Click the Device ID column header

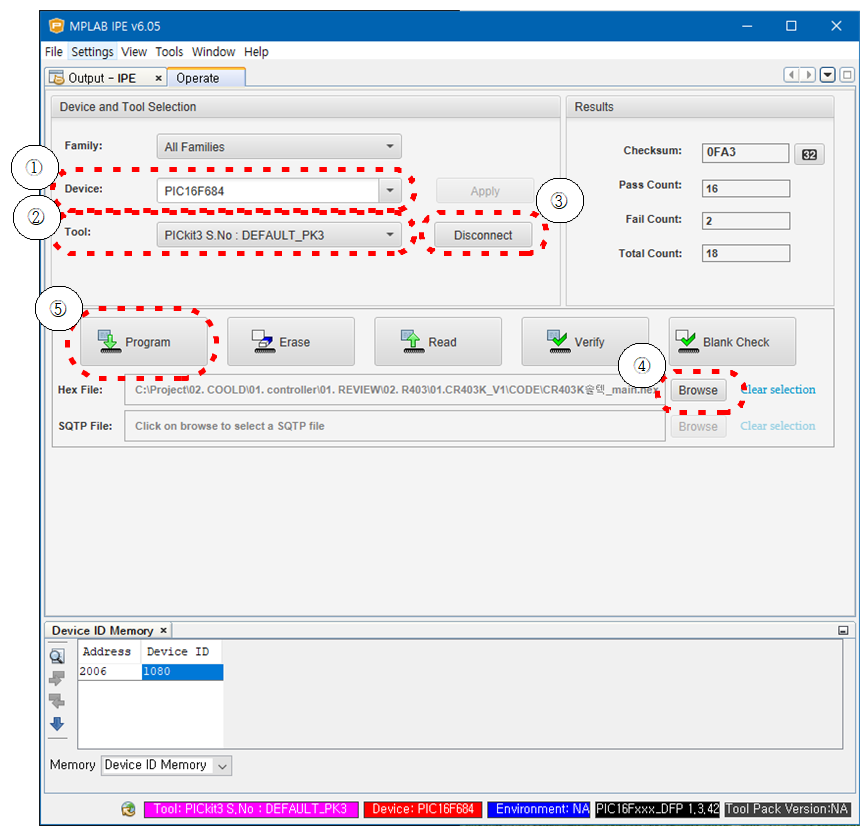182,652
